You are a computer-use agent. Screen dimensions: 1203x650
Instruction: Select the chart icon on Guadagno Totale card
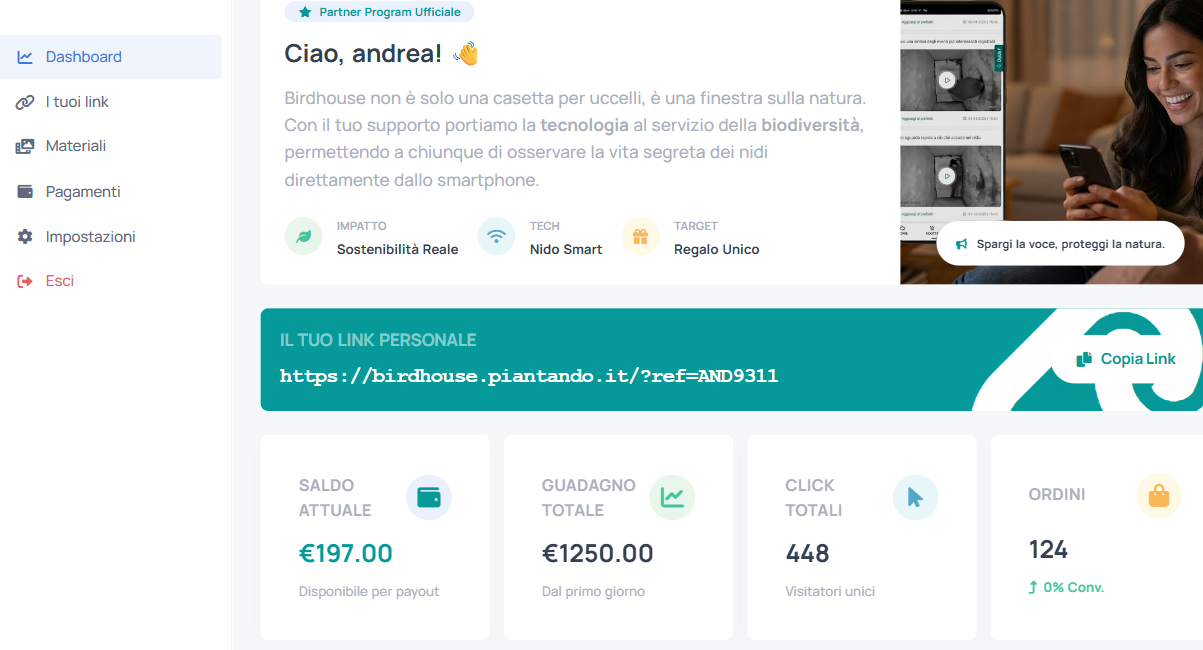671,497
